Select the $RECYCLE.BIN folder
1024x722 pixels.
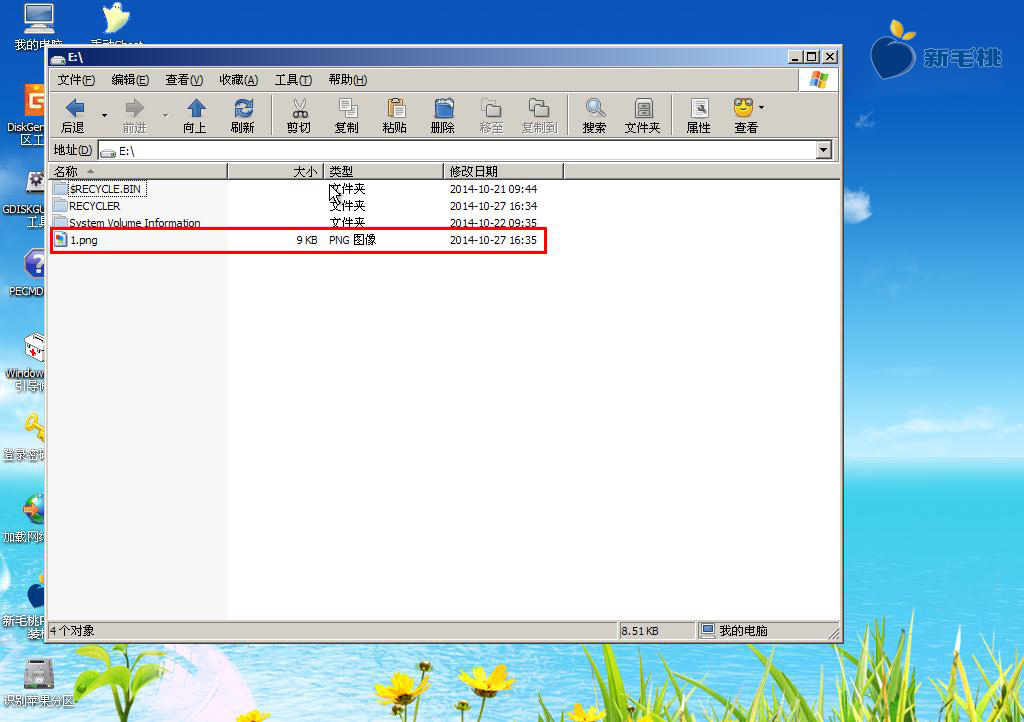click(105, 189)
